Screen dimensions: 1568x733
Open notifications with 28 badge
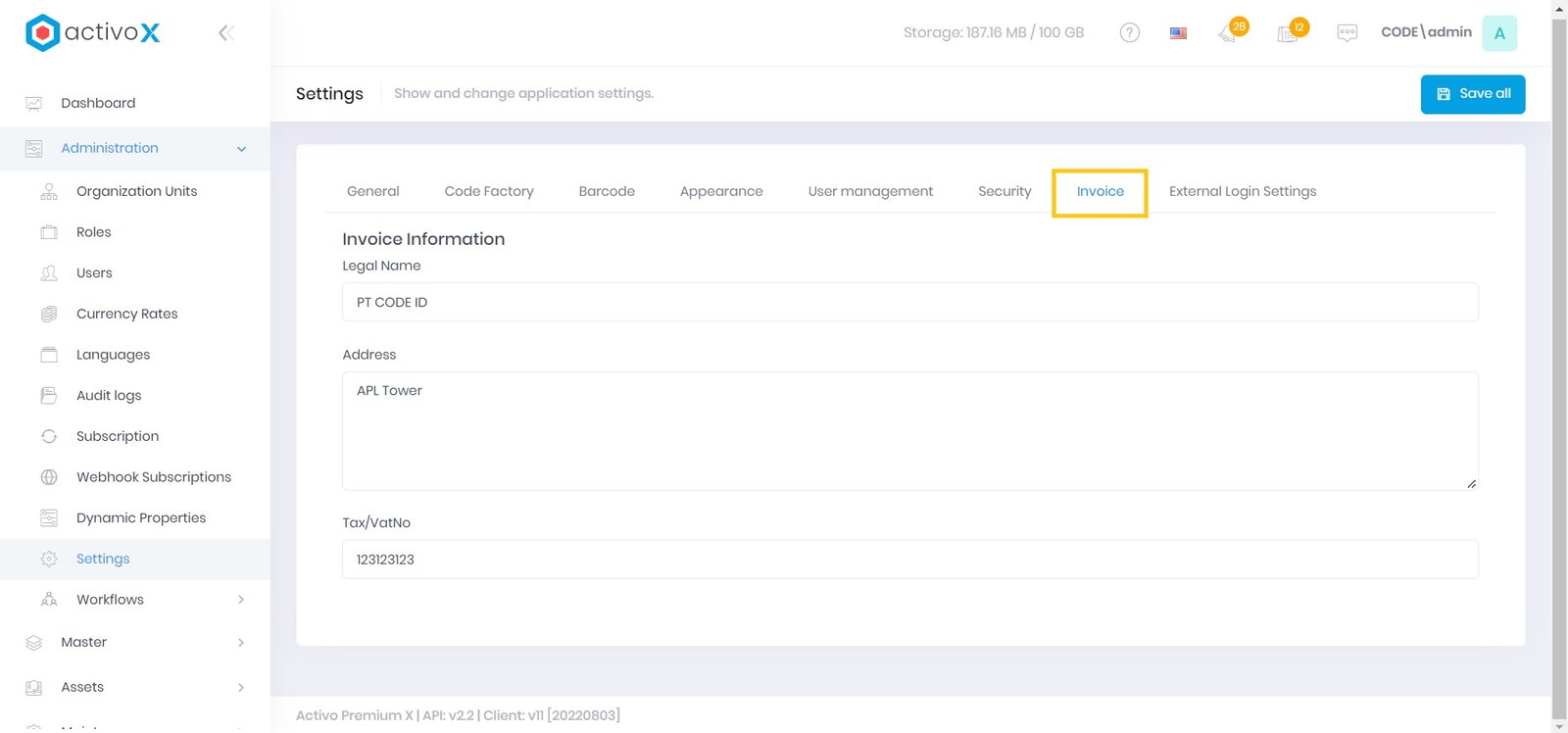coord(1229,33)
